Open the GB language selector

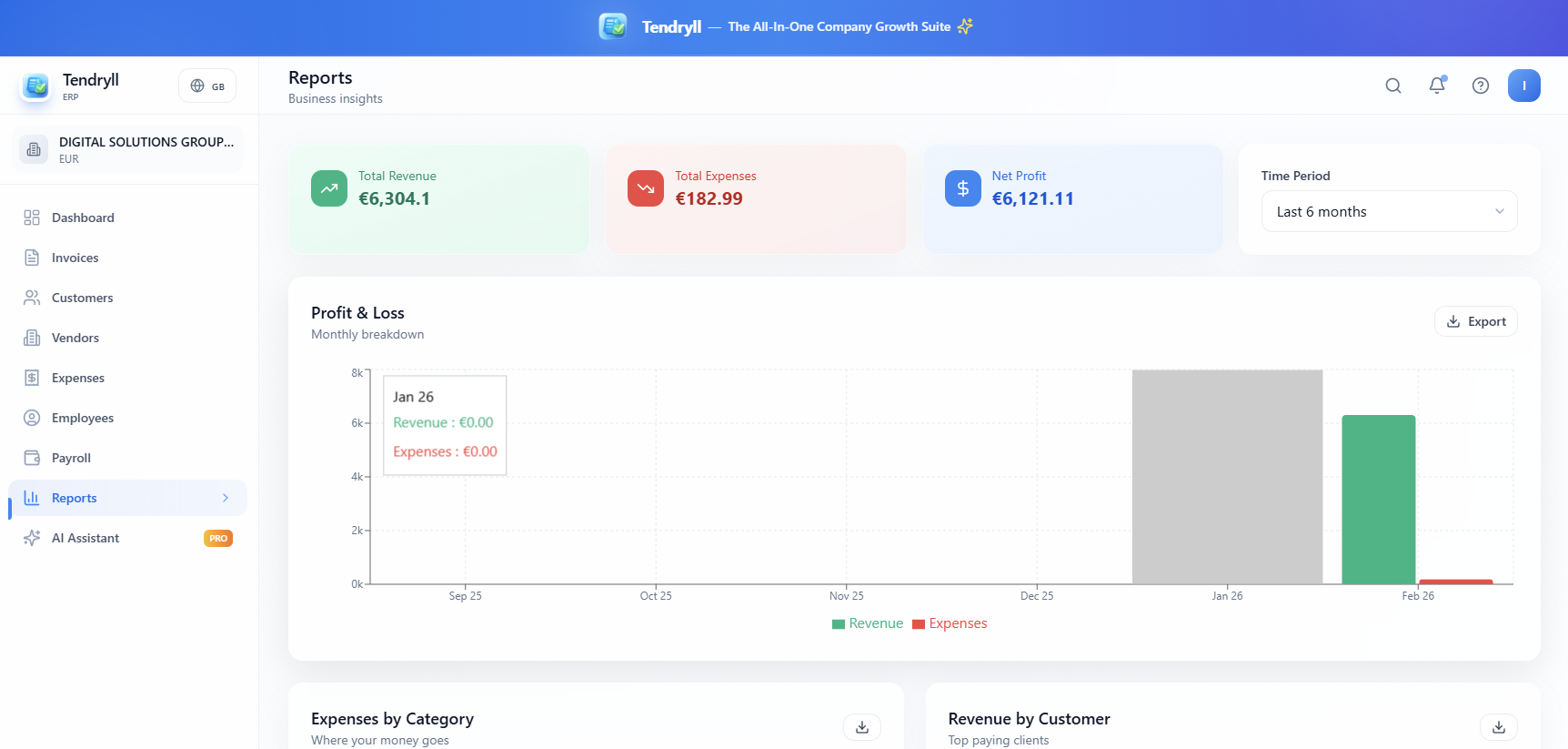point(207,86)
